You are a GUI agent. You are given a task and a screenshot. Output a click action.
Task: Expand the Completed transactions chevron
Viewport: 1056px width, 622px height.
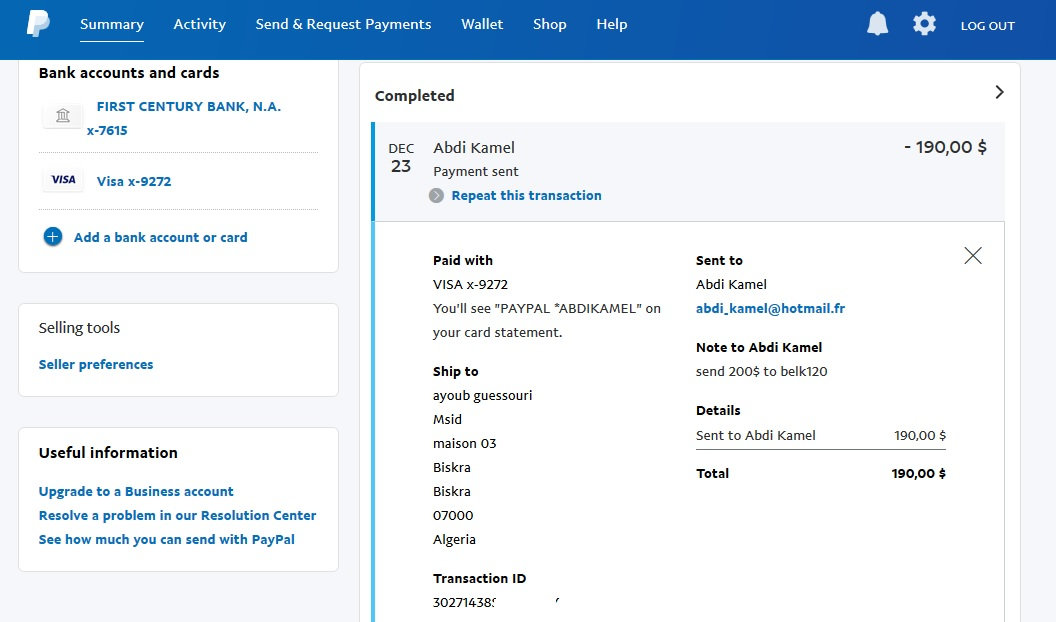pos(999,92)
